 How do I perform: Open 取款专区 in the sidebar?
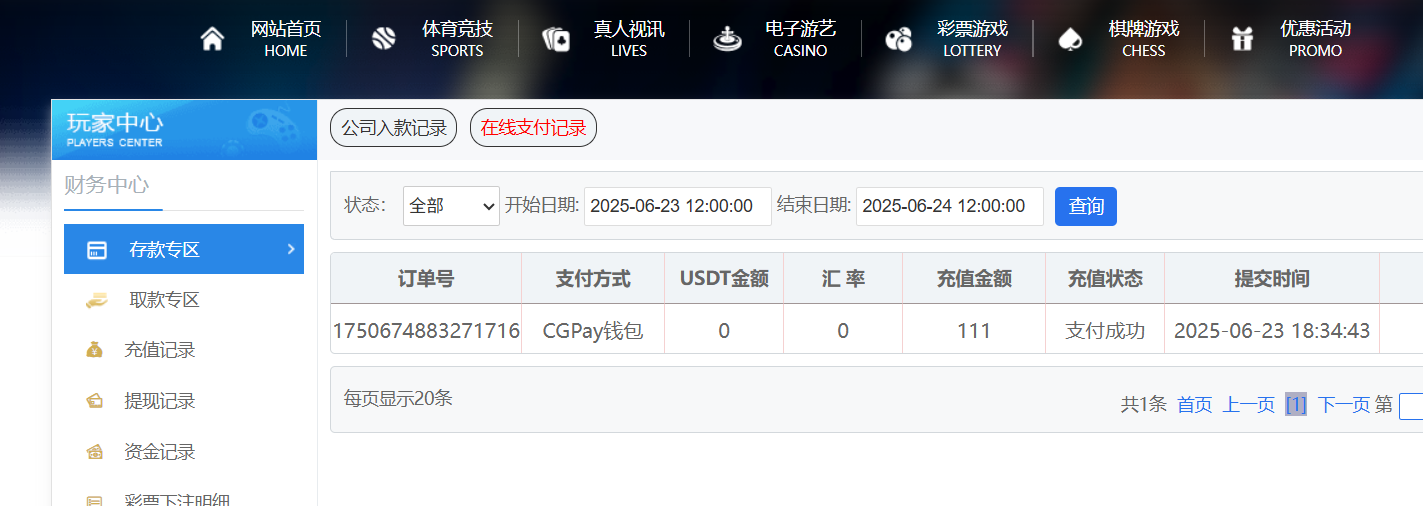(164, 300)
